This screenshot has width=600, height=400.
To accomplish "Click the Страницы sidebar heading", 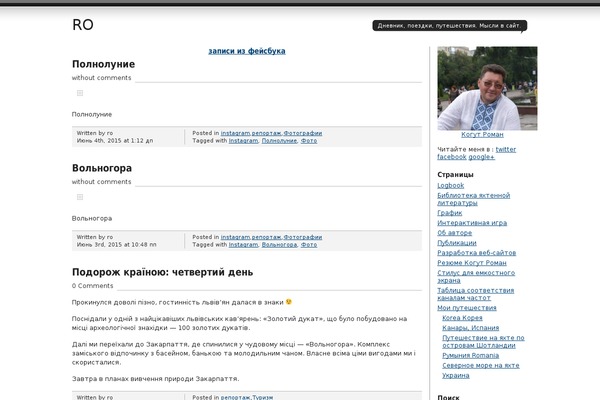I will [x=455, y=175].
